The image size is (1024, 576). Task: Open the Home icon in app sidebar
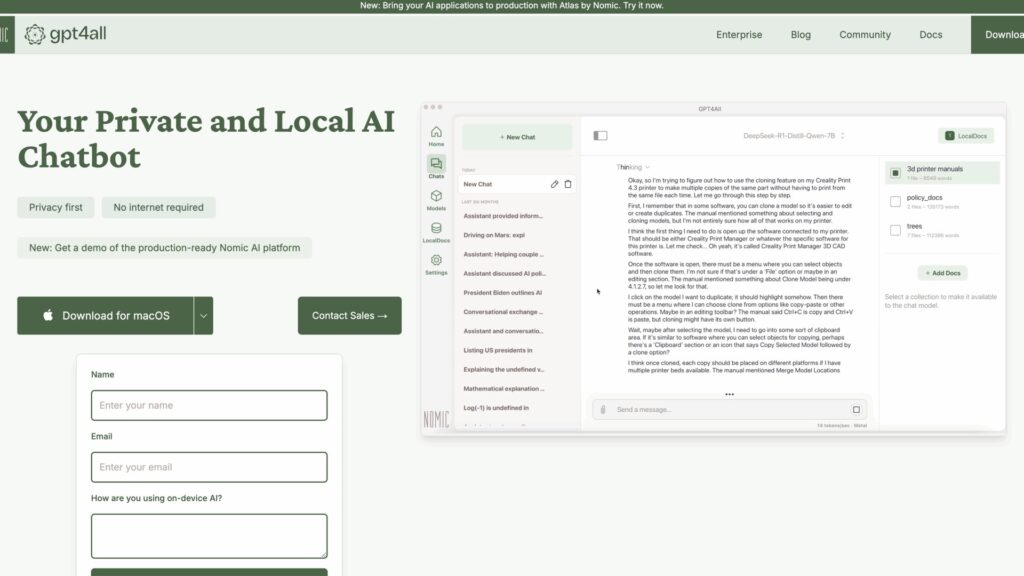[436, 132]
